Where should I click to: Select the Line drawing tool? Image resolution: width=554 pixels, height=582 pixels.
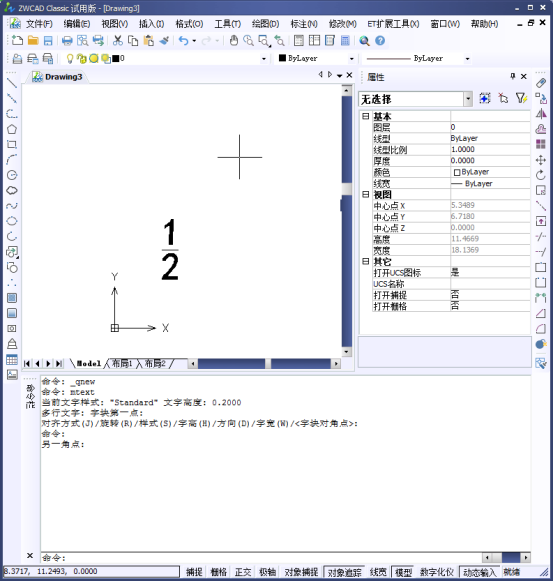[12, 83]
